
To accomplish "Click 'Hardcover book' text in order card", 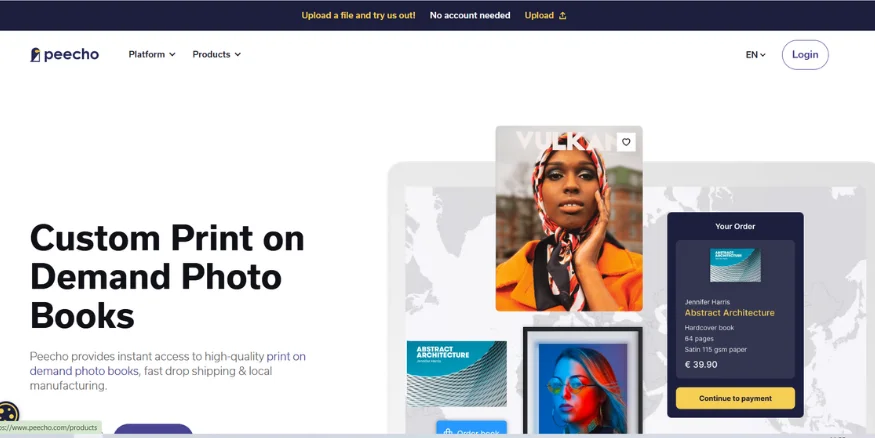I will 709,328.
